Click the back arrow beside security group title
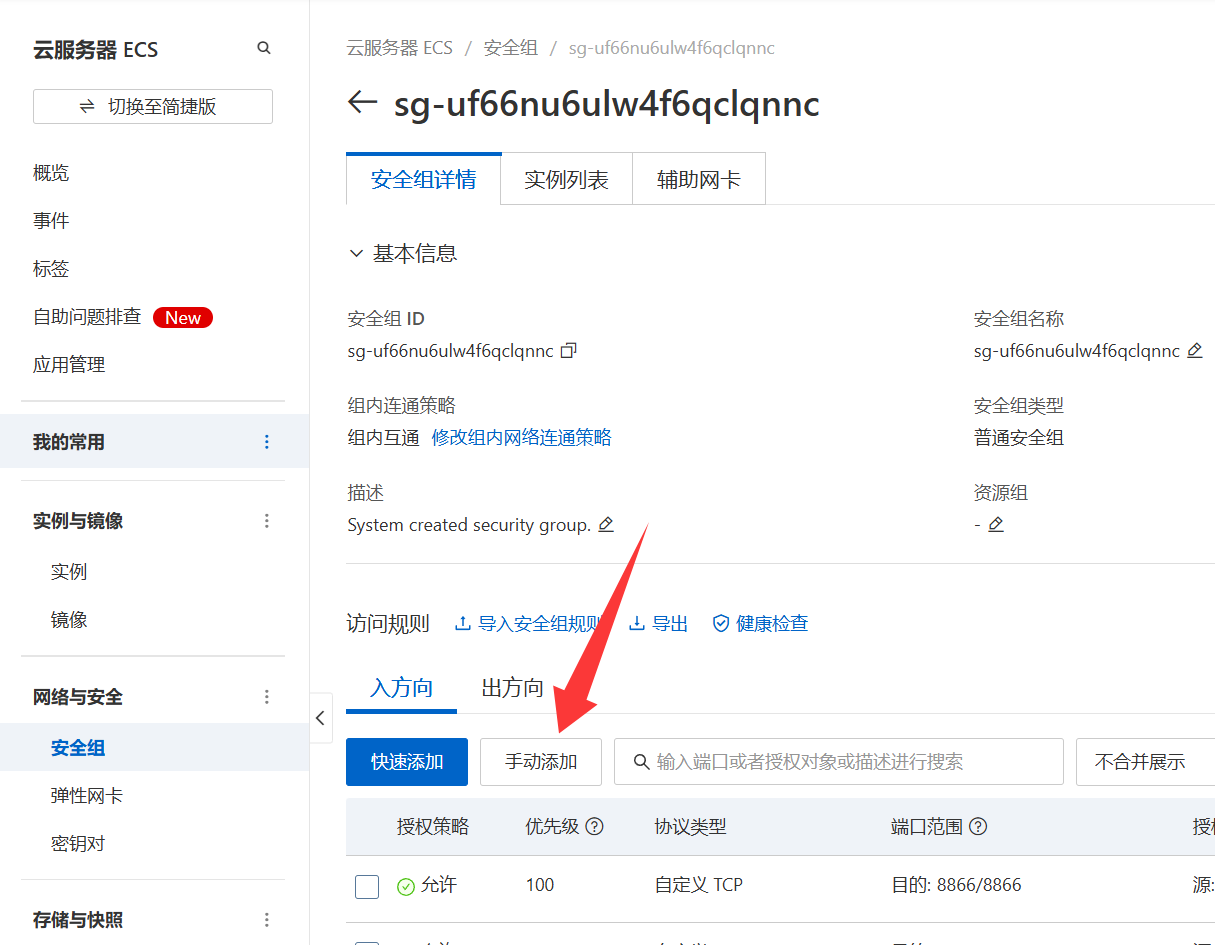 pyautogui.click(x=362, y=103)
